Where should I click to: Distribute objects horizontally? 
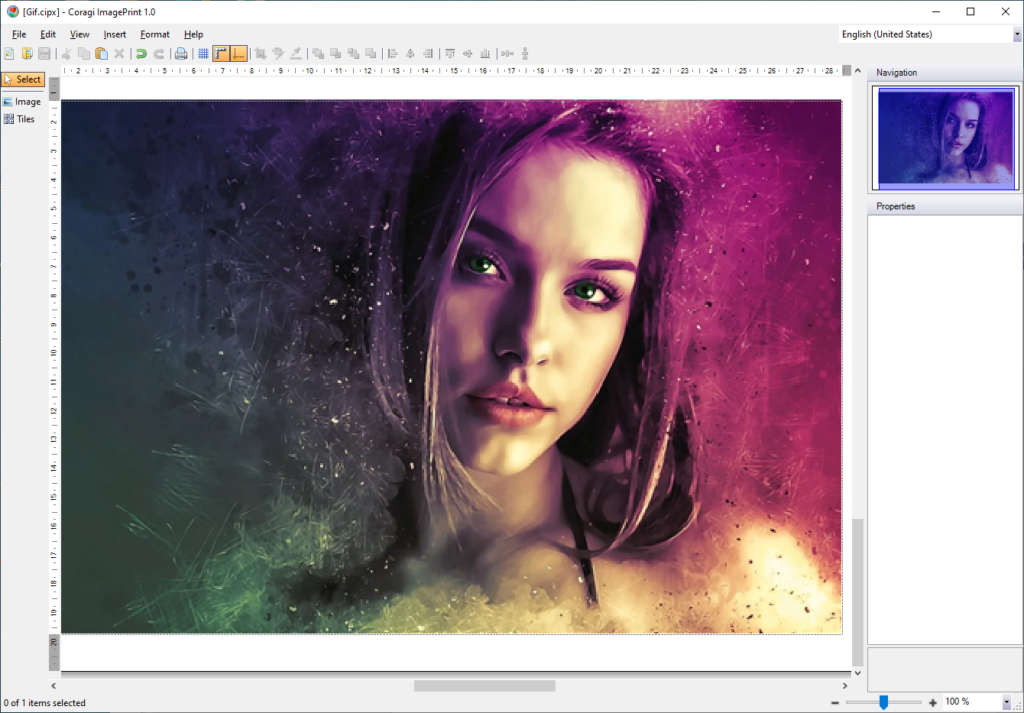tap(507, 53)
